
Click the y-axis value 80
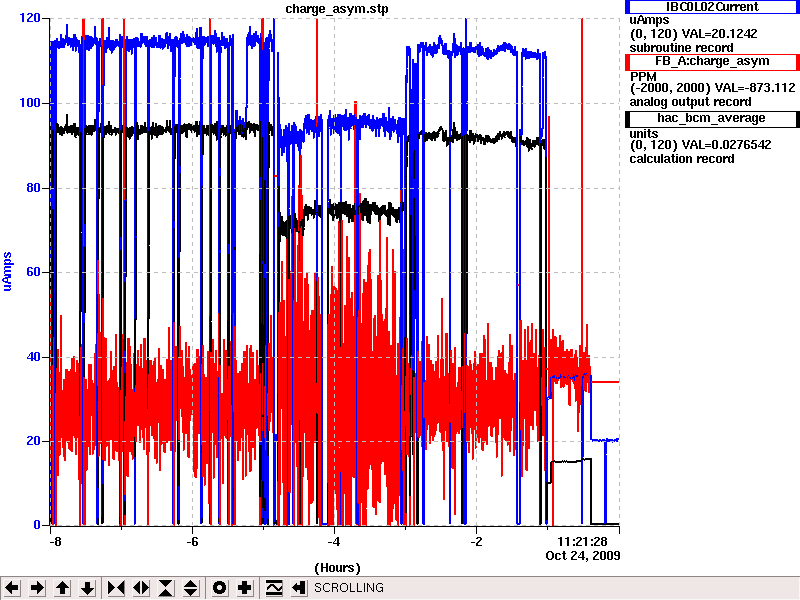point(33,188)
